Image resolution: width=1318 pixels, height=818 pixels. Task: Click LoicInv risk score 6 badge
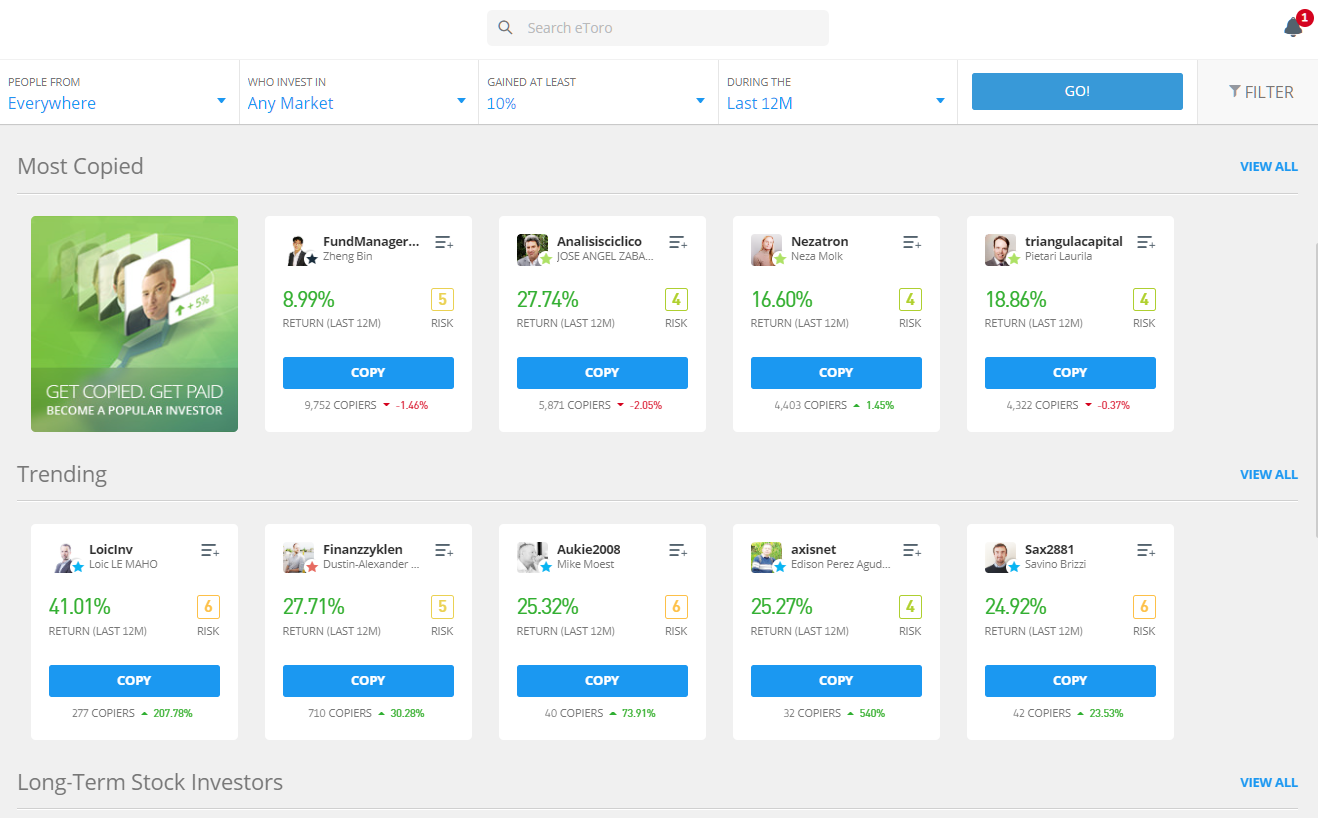(208, 607)
